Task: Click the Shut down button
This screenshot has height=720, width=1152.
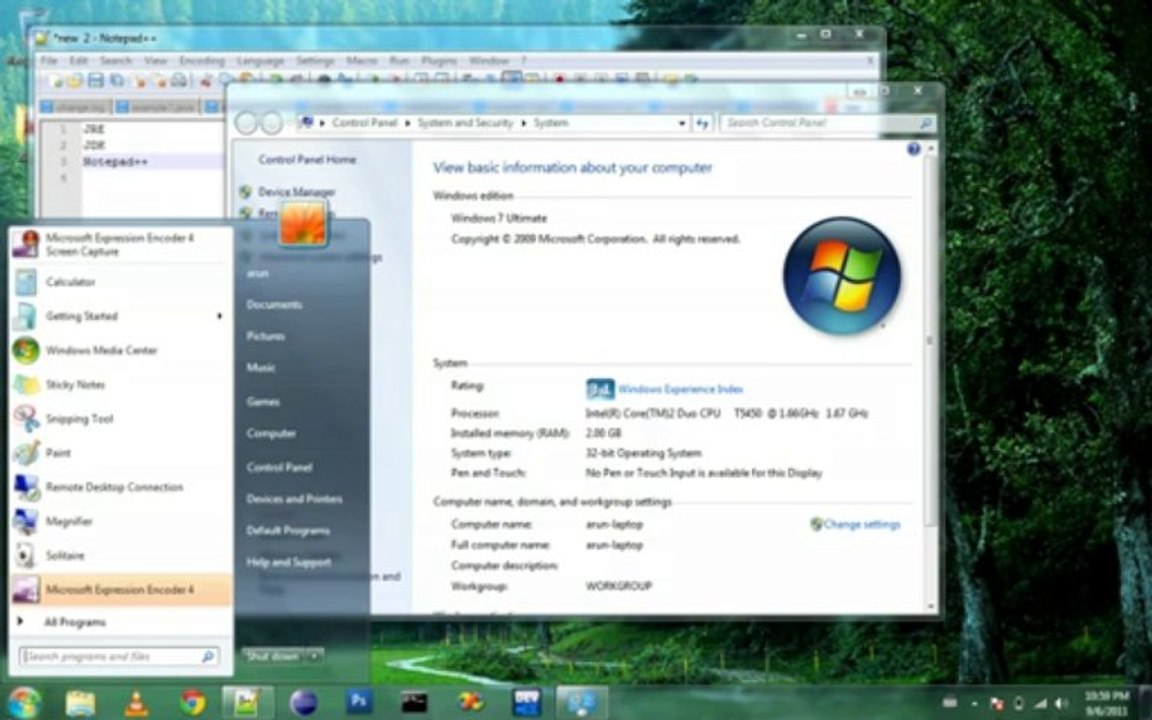Action: pyautogui.click(x=273, y=656)
